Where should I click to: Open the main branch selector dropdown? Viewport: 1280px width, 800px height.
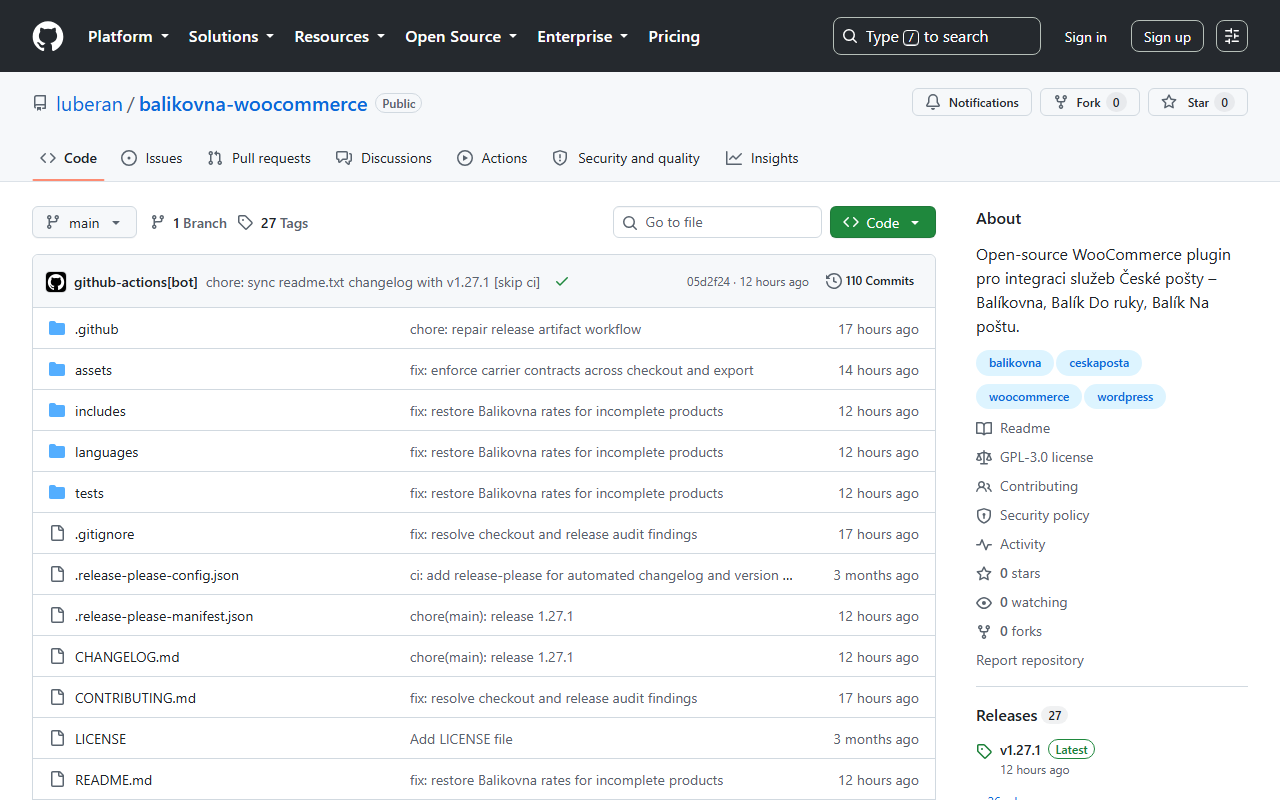84,222
